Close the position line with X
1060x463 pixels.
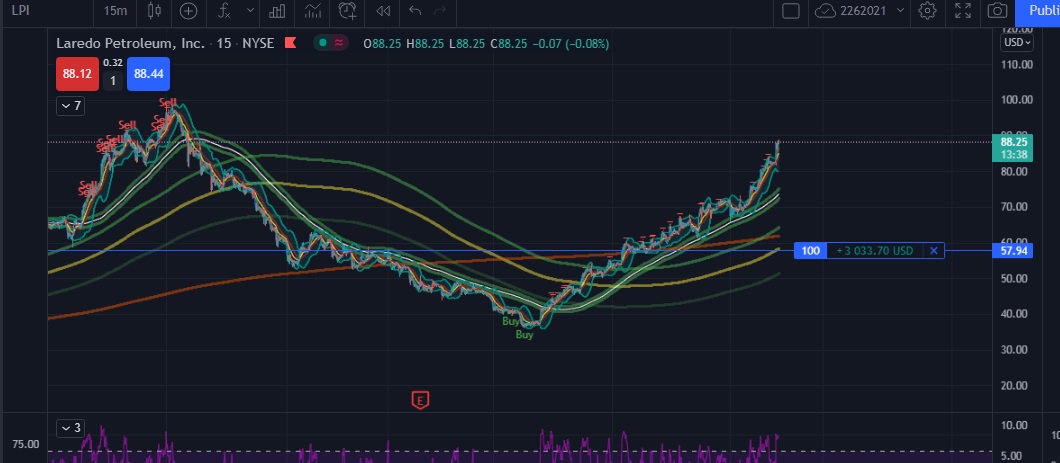coord(934,251)
